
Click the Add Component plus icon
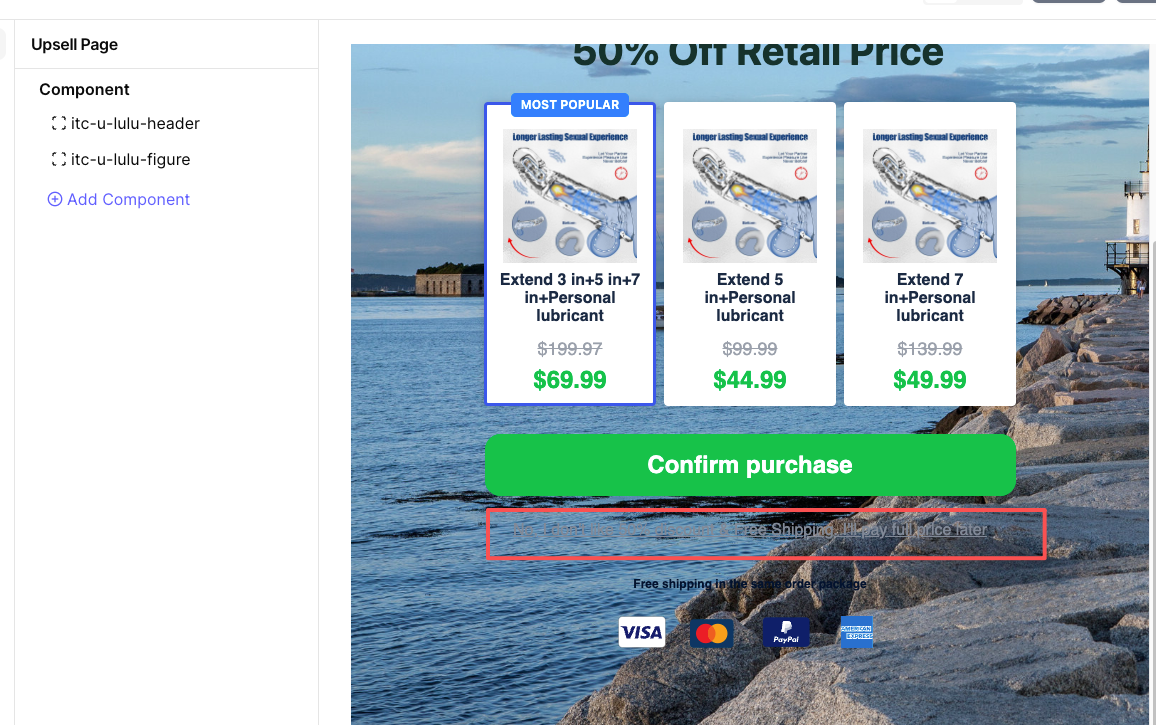55,199
